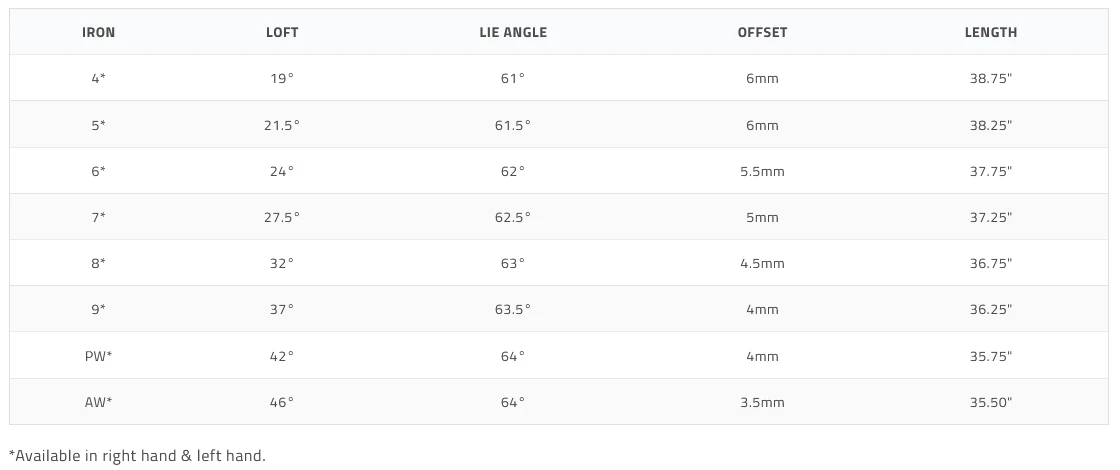Select the 63.5° lie angle cell
Screen dimensions: 1120x470
click(513, 310)
